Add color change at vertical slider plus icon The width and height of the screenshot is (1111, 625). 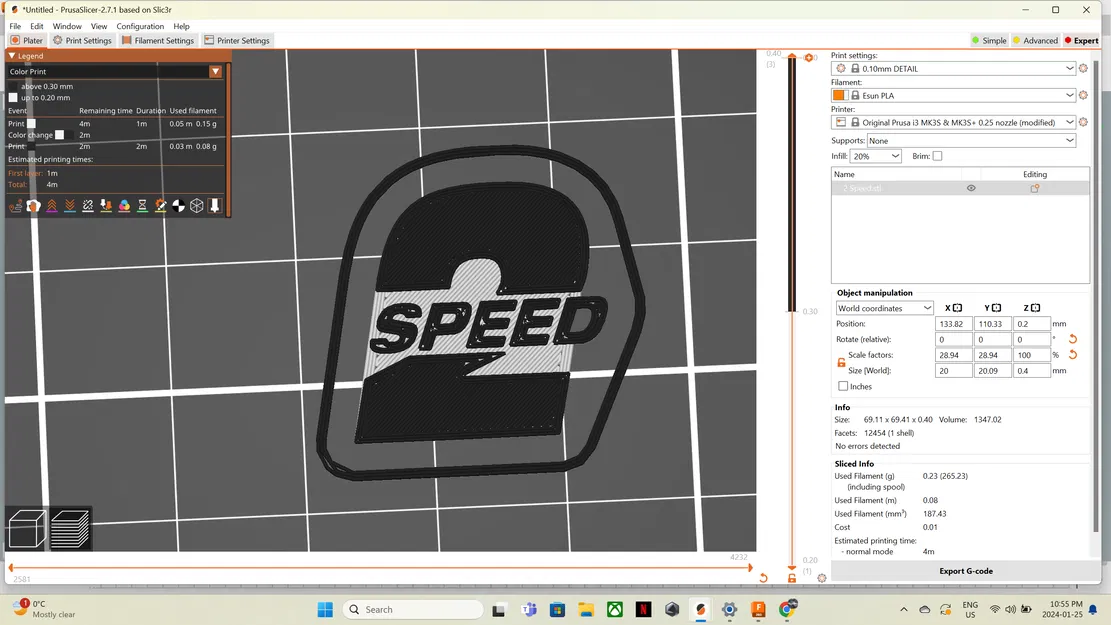coord(808,57)
